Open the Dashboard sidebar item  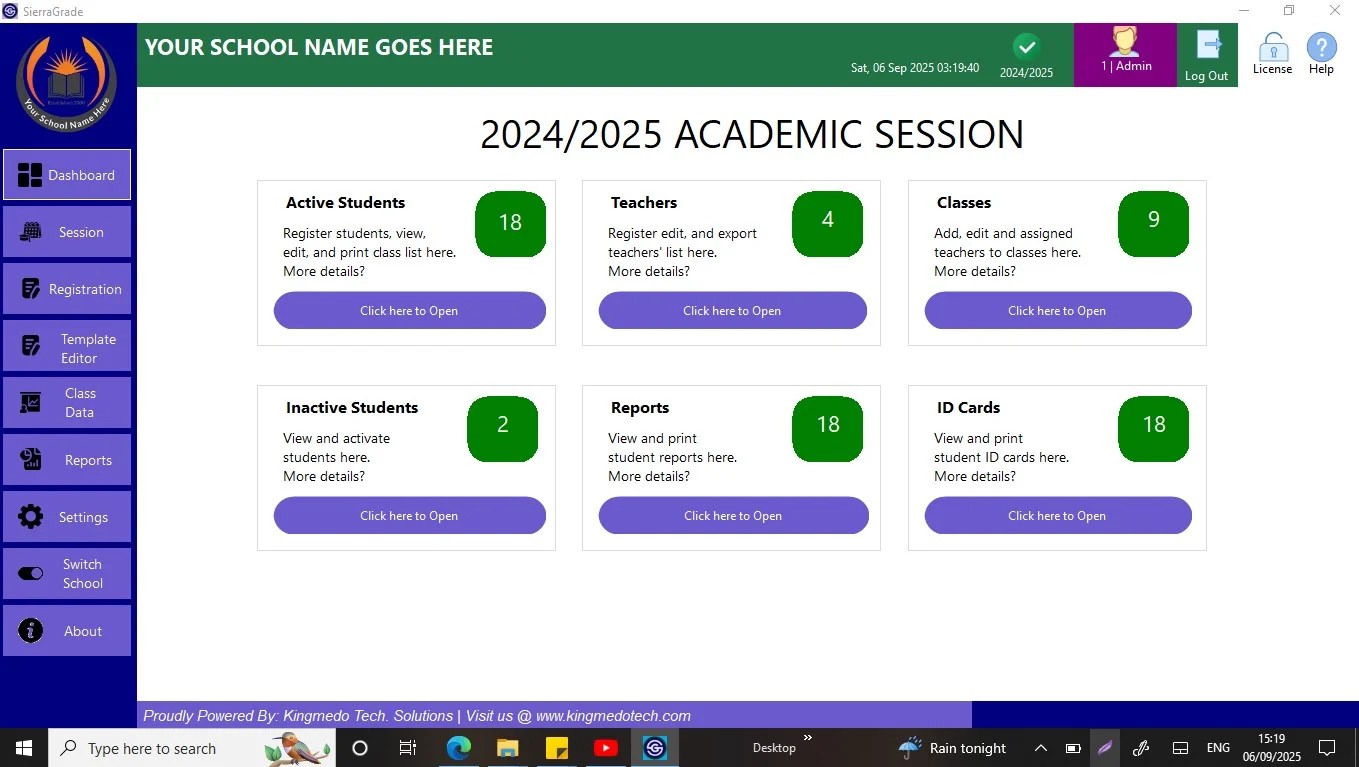(67, 175)
